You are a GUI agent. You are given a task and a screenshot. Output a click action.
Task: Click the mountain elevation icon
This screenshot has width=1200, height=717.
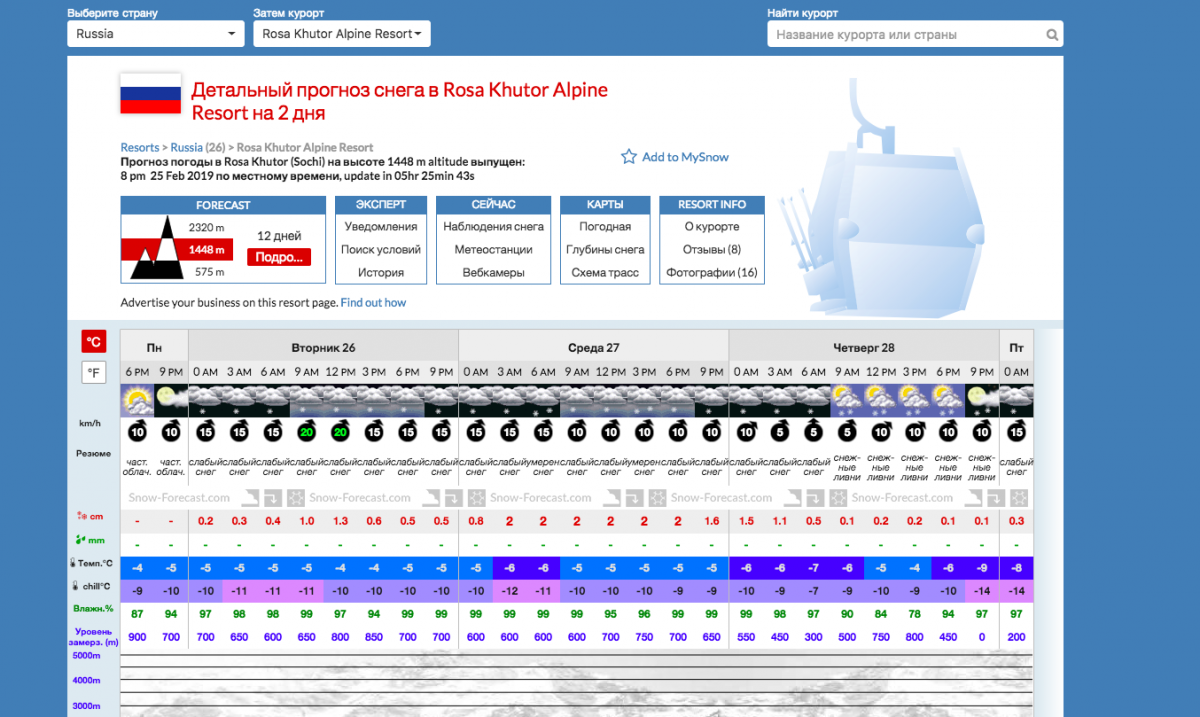coord(154,250)
